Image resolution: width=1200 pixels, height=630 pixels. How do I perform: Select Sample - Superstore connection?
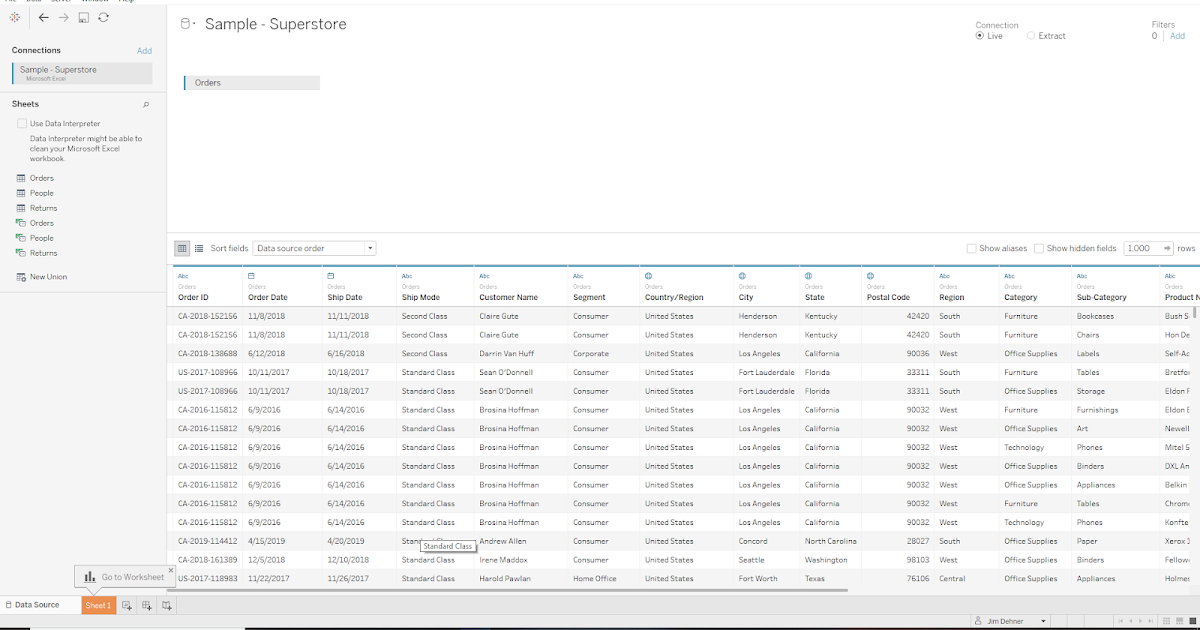[x=82, y=73]
